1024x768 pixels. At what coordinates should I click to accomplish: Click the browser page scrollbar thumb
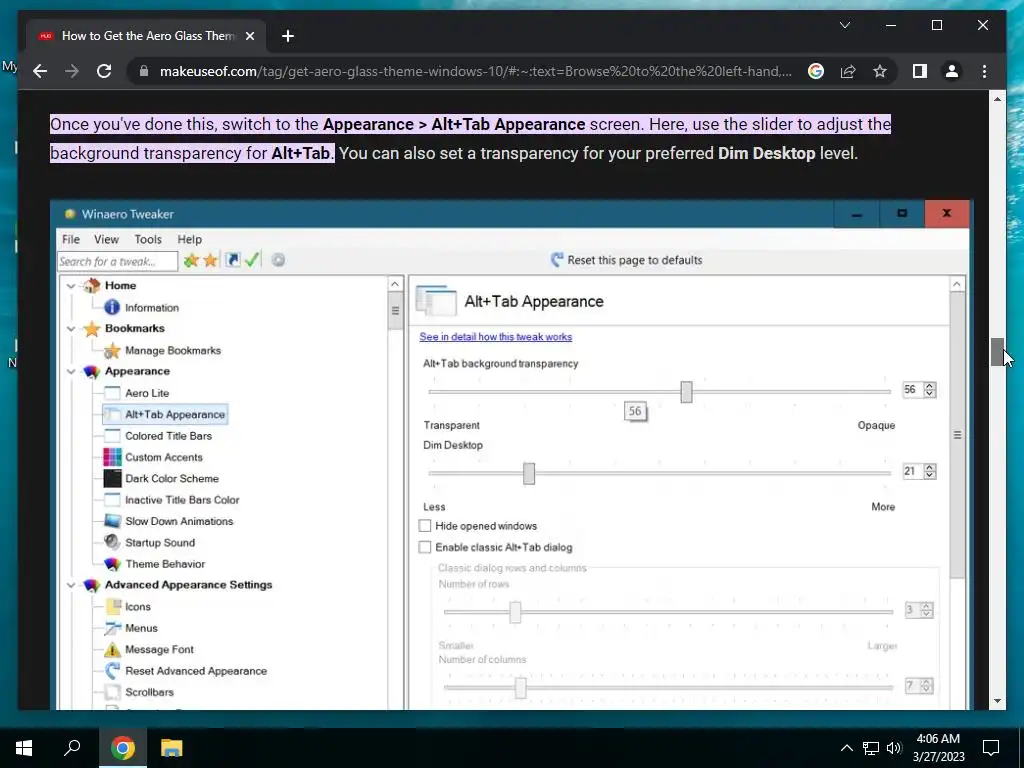(x=997, y=353)
